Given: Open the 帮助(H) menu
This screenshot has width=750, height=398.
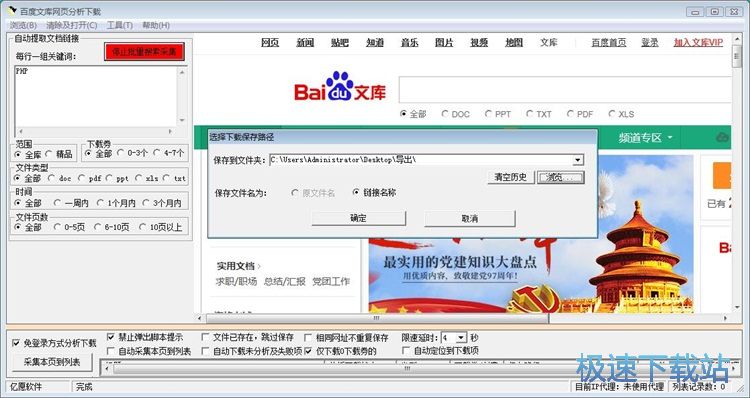Looking at the screenshot, I should click(156, 25).
